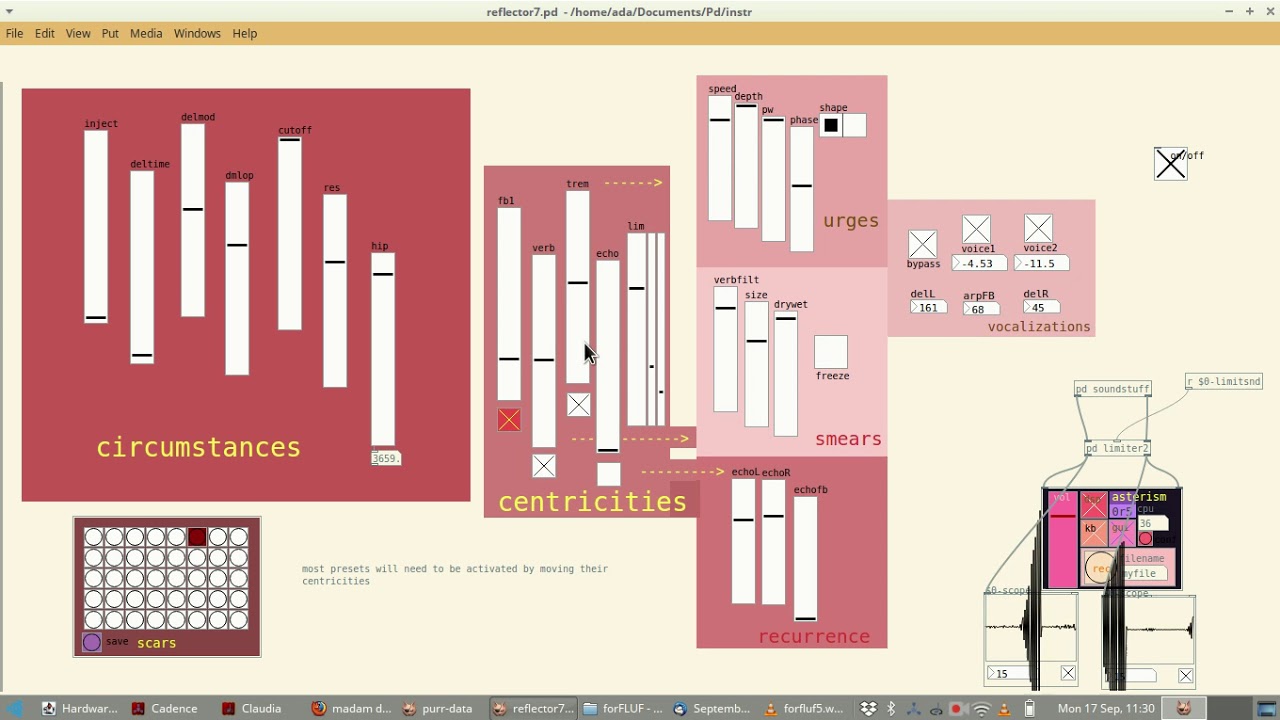Image resolution: width=1280 pixels, height=720 pixels.
Task: Toggle gui in the asterism panel
Action: click(x=1122, y=533)
